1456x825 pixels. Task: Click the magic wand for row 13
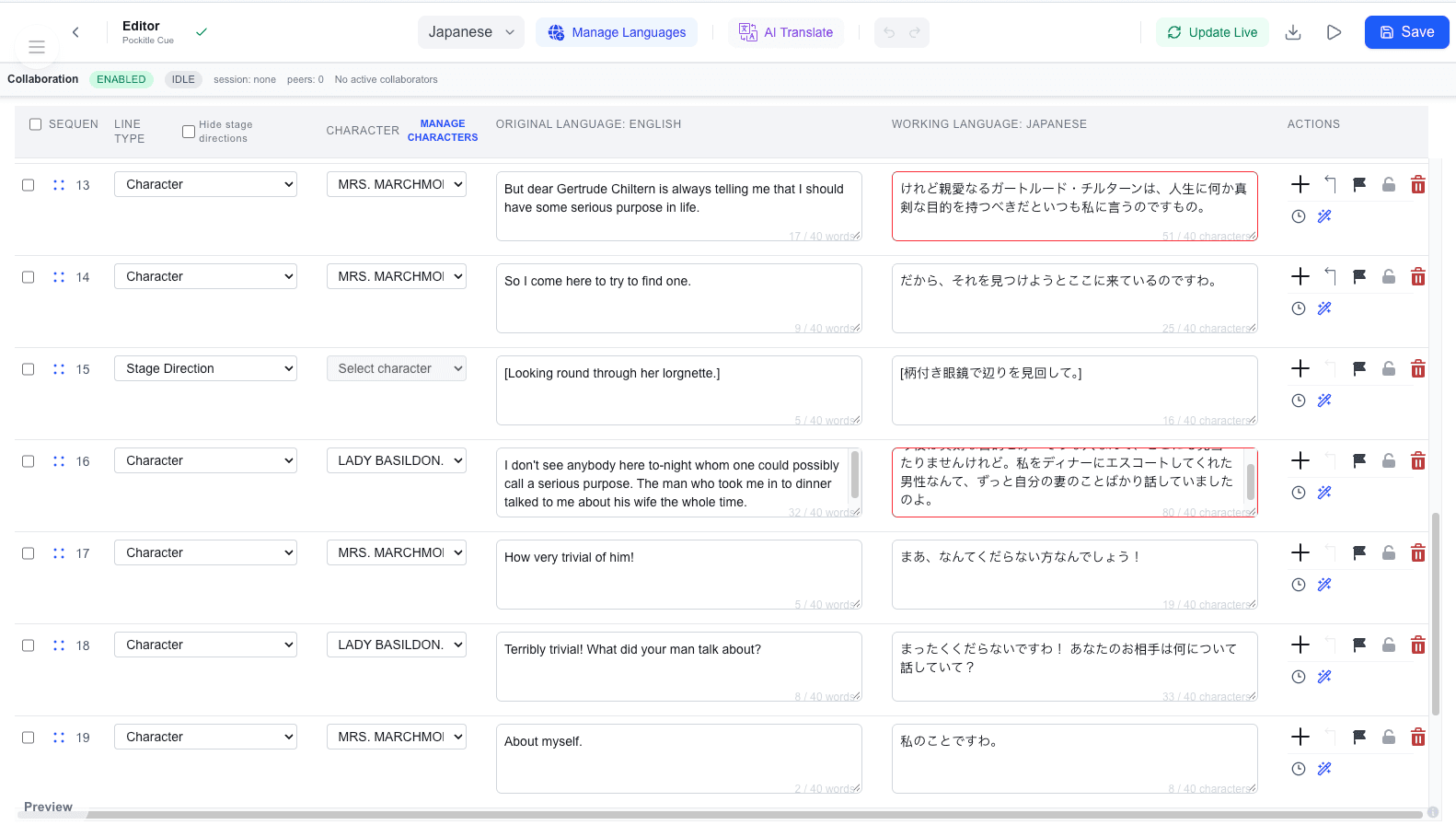tap(1324, 216)
